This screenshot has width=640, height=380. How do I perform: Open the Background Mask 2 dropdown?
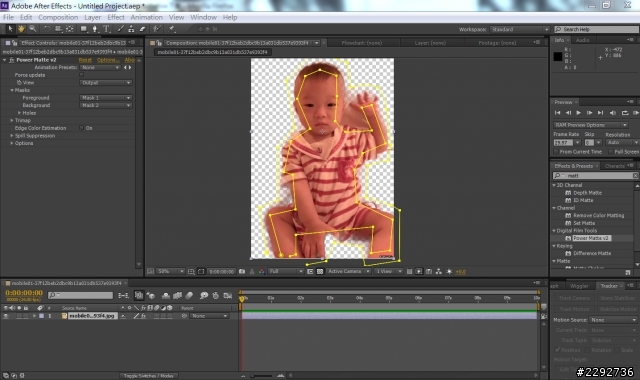point(105,105)
